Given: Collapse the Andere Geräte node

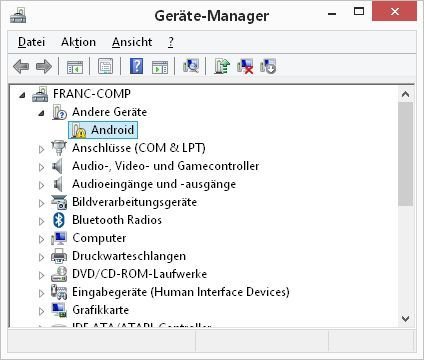Looking at the screenshot, I should [x=41, y=113].
